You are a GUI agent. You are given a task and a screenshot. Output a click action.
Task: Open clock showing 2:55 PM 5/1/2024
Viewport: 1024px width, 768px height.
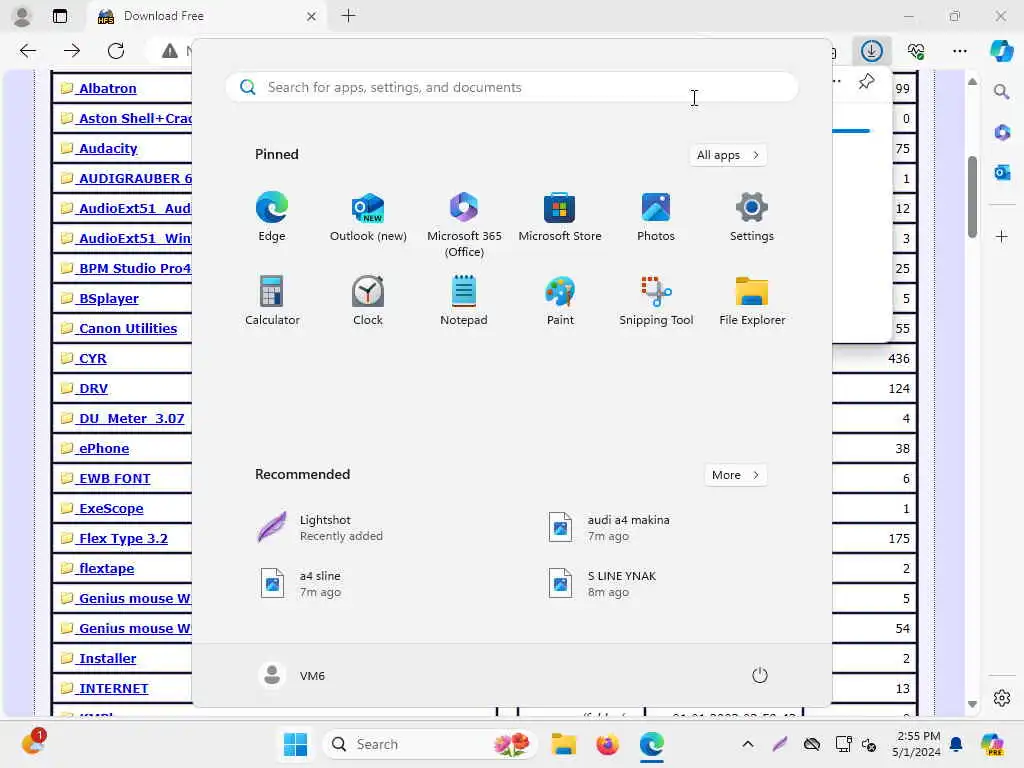(918, 744)
